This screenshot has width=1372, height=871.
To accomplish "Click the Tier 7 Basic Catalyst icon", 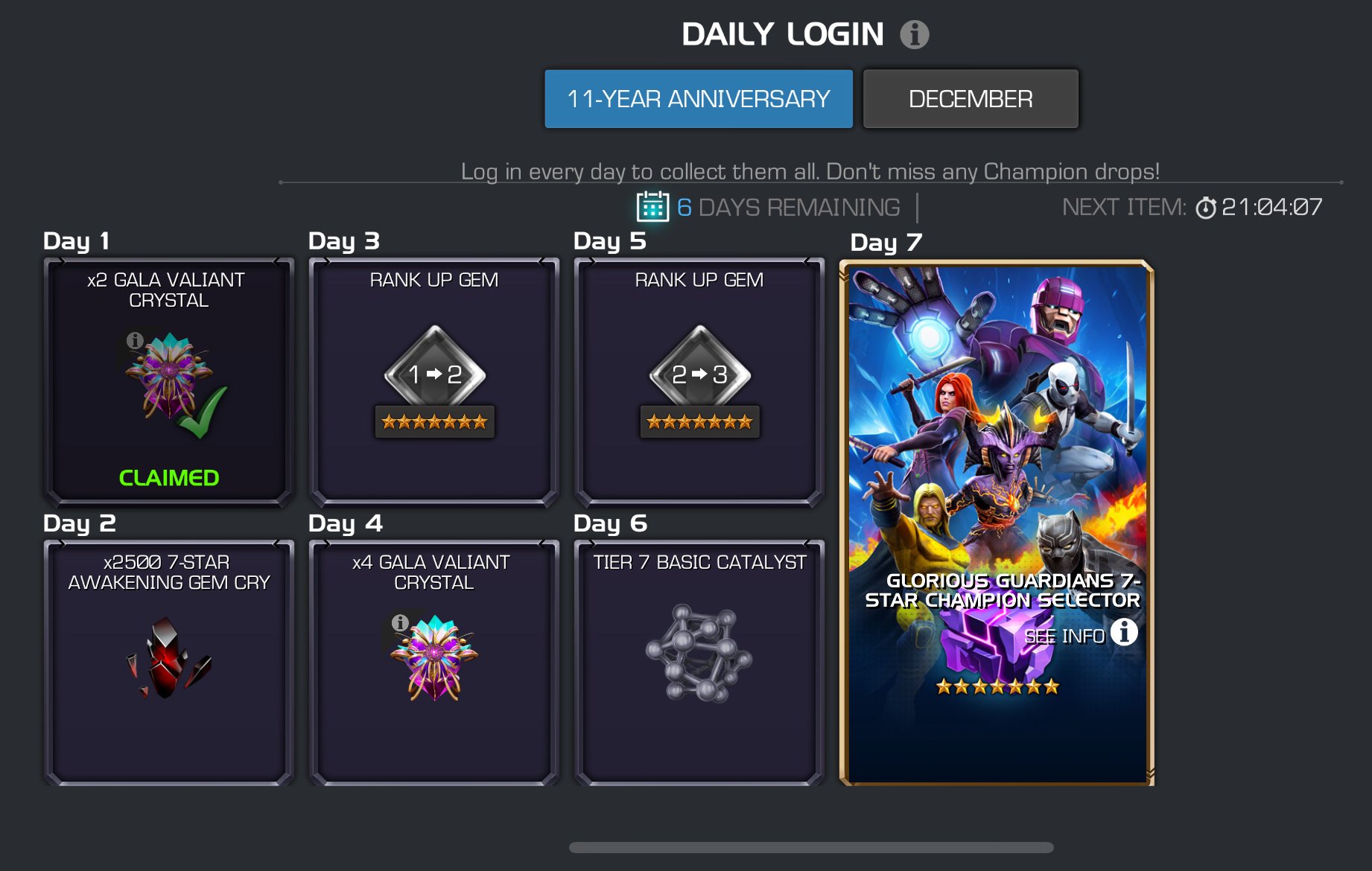I will 699,654.
